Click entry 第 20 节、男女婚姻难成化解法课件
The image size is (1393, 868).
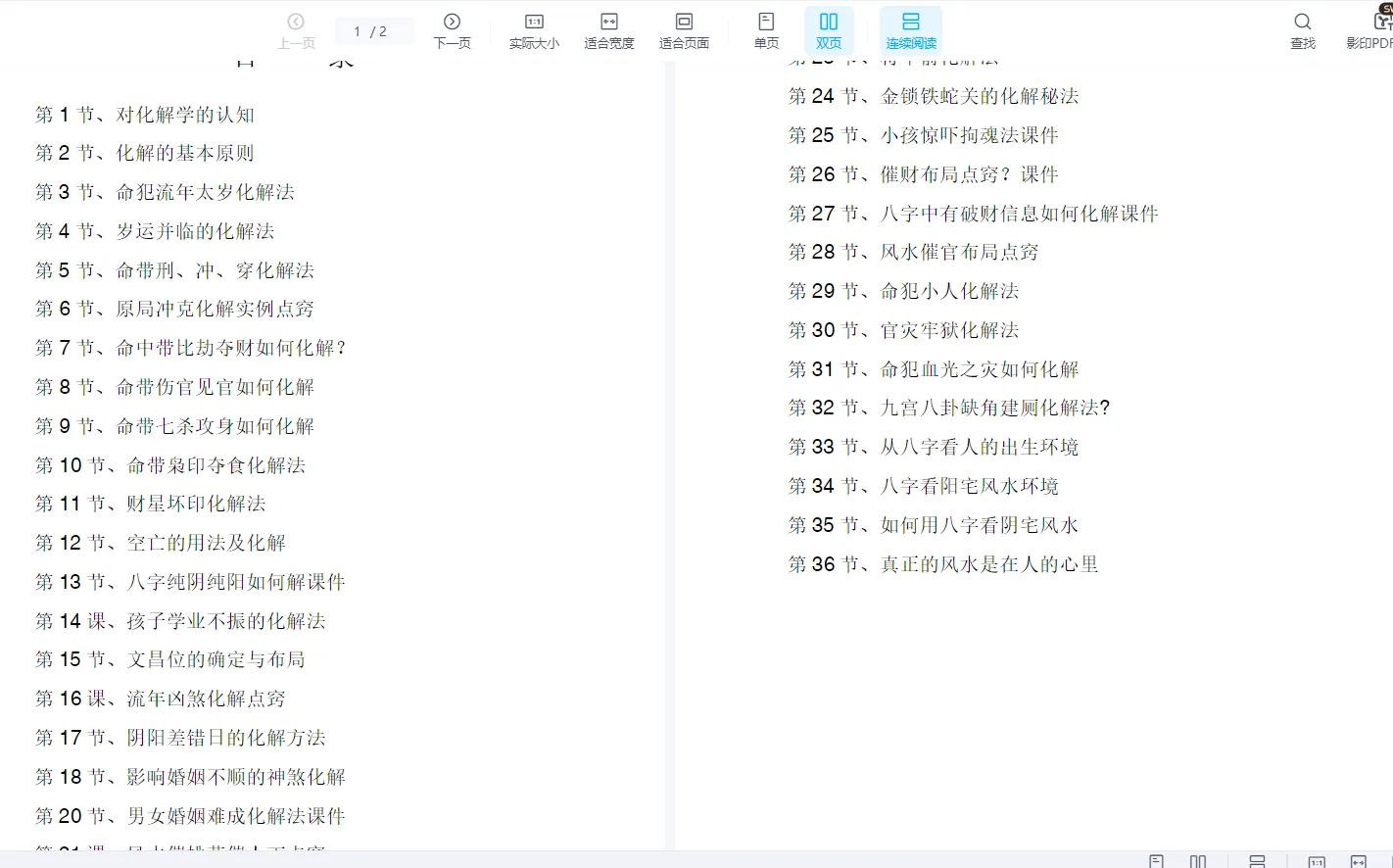click(x=191, y=816)
